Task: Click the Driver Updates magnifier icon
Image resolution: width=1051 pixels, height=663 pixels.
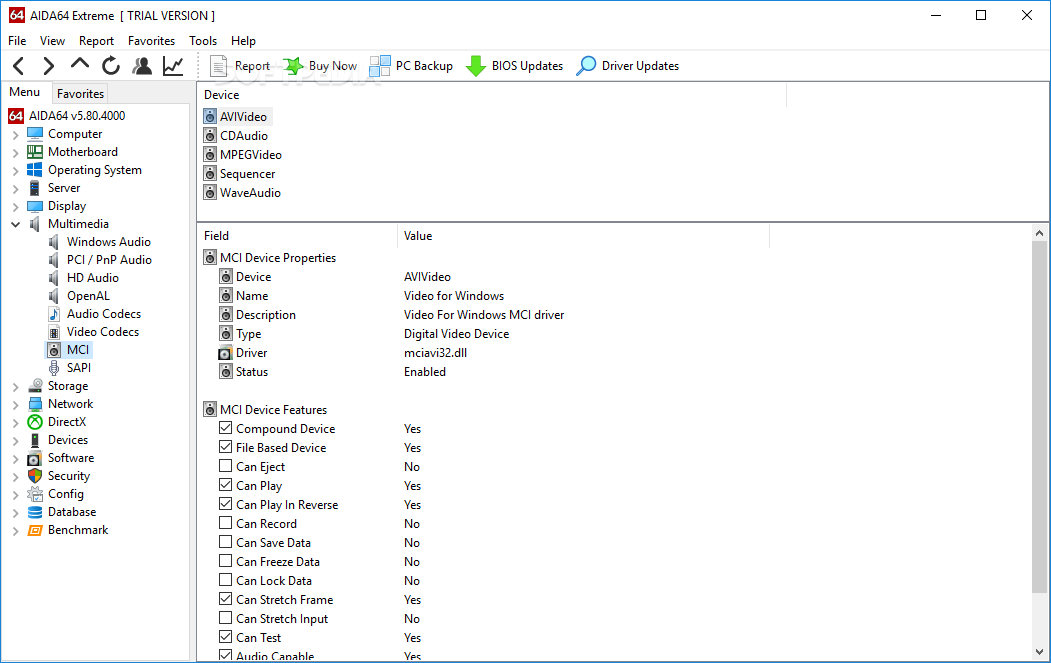Action: pos(586,66)
